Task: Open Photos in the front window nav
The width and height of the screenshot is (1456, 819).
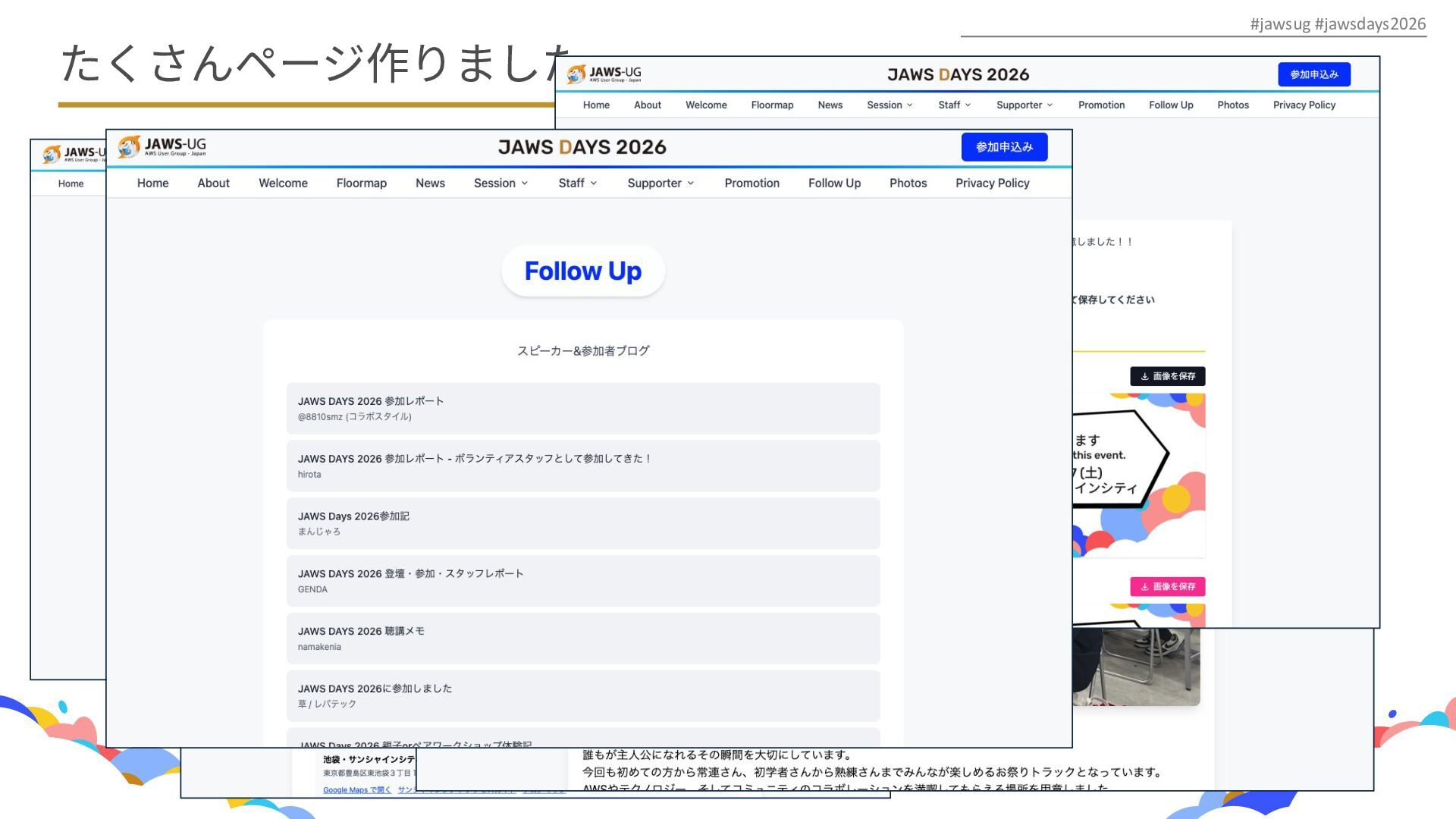Action: click(908, 183)
